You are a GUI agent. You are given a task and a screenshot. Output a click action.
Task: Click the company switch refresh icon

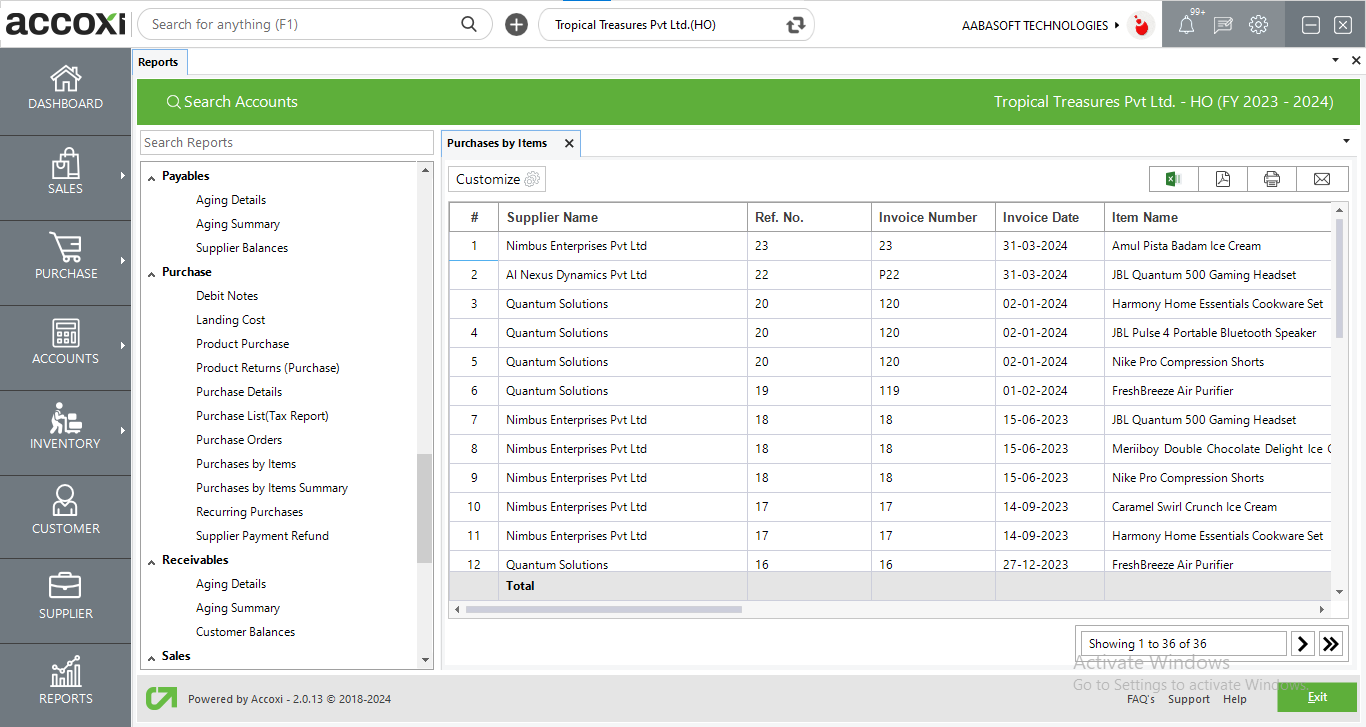click(796, 25)
